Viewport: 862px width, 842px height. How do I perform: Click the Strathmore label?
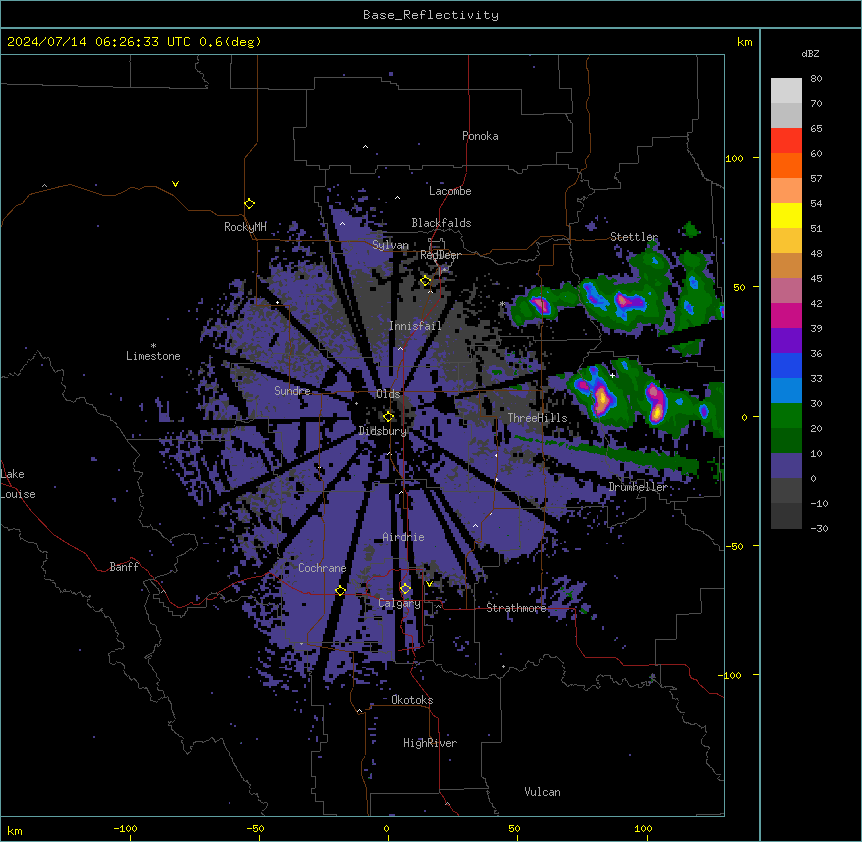point(516,608)
